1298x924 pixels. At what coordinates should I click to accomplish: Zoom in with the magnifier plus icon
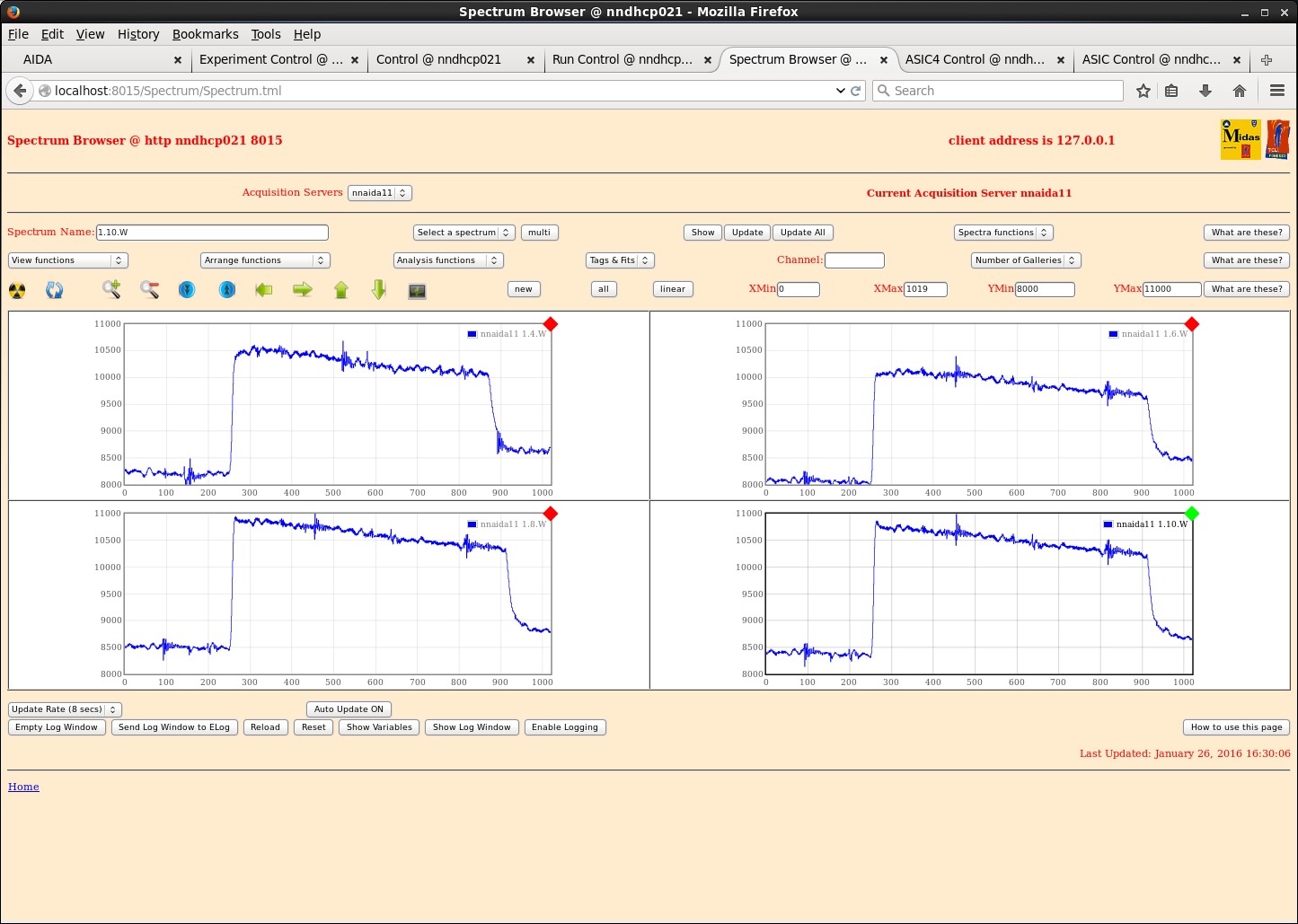(x=111, y=289)
